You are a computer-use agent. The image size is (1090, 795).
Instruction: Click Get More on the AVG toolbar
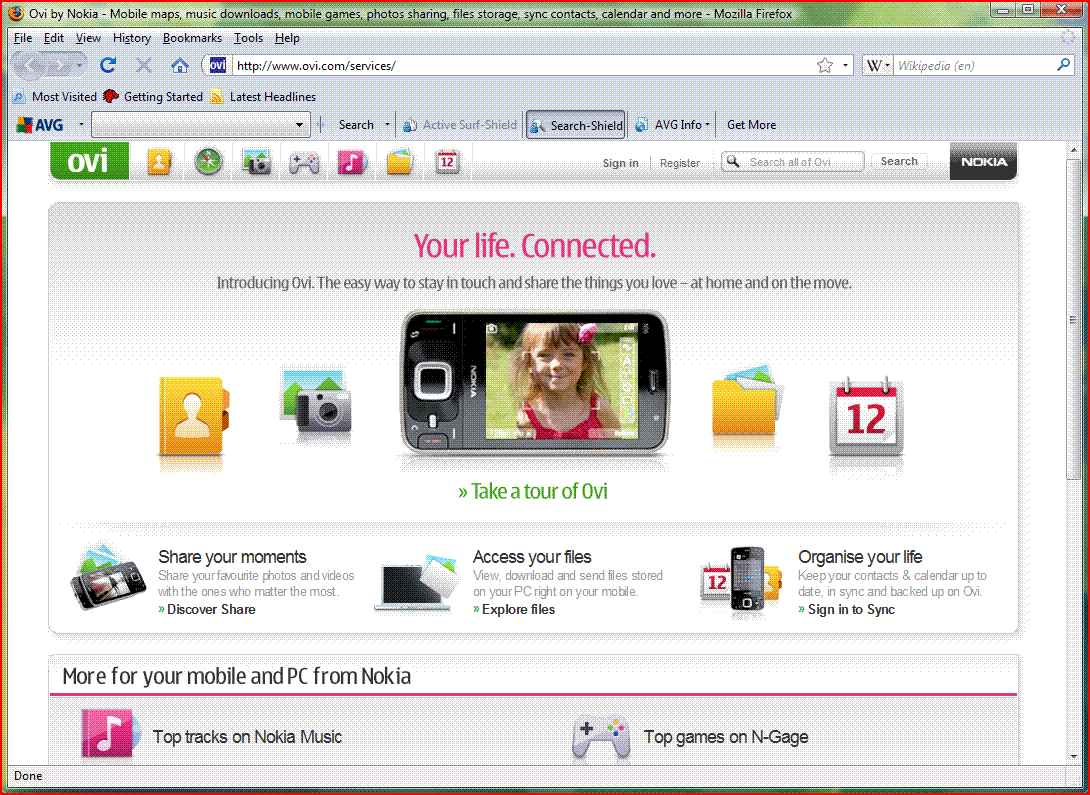[751, 125]
